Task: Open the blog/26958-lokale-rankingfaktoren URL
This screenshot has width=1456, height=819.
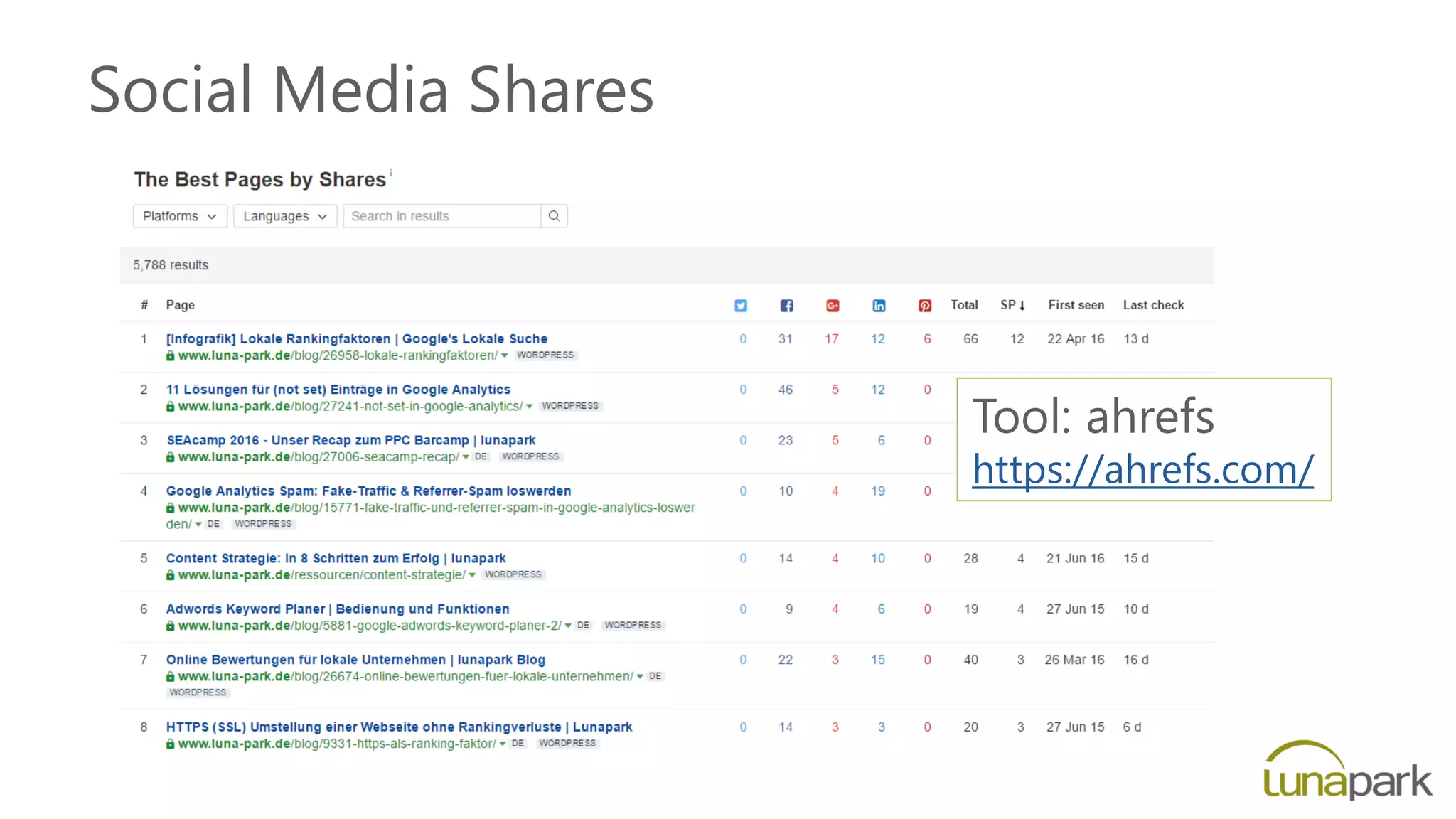Action: pos(338,355)
